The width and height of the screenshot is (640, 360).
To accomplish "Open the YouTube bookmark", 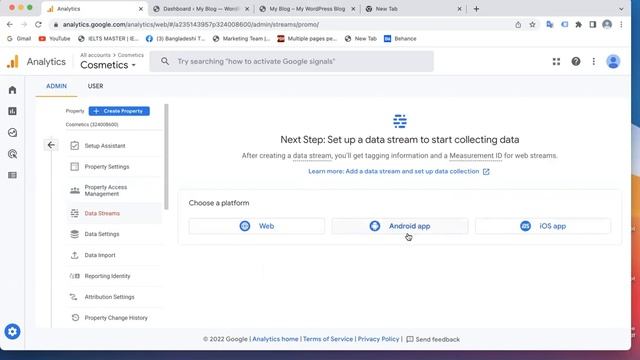I will point(54,39).
